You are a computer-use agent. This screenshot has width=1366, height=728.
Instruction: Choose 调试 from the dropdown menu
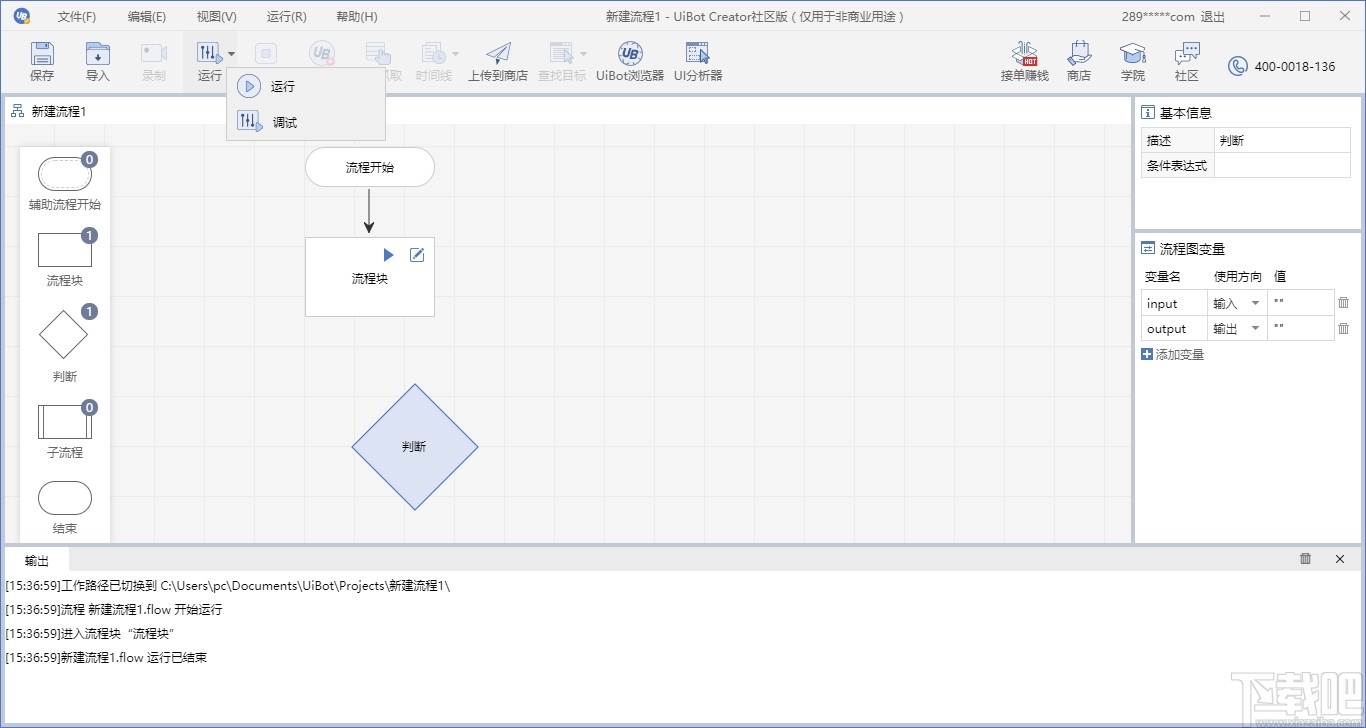[x=305, y=122]
